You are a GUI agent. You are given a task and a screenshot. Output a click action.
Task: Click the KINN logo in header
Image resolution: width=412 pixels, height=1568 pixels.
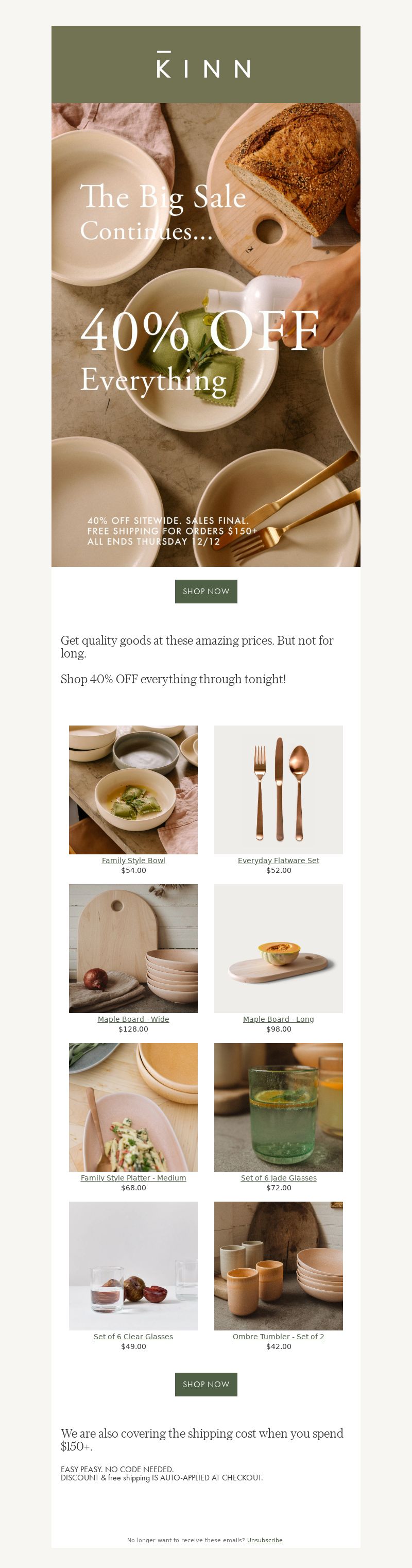[x=204, y=64]
